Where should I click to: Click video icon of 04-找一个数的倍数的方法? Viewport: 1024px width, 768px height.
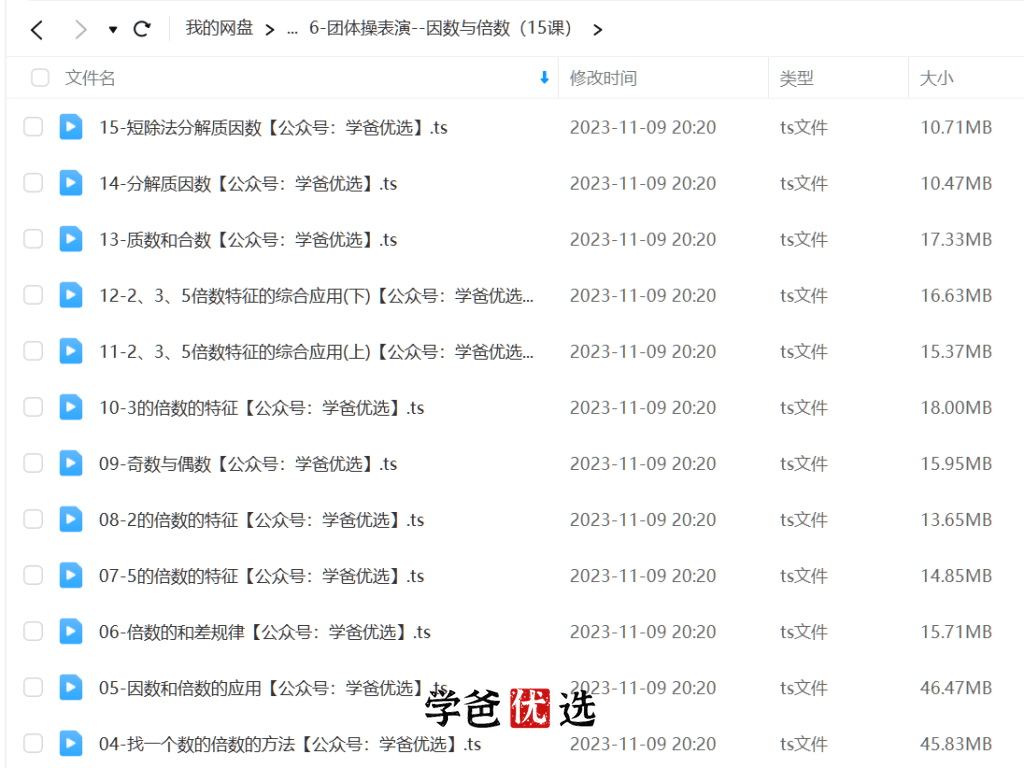[x=71, y=744]
